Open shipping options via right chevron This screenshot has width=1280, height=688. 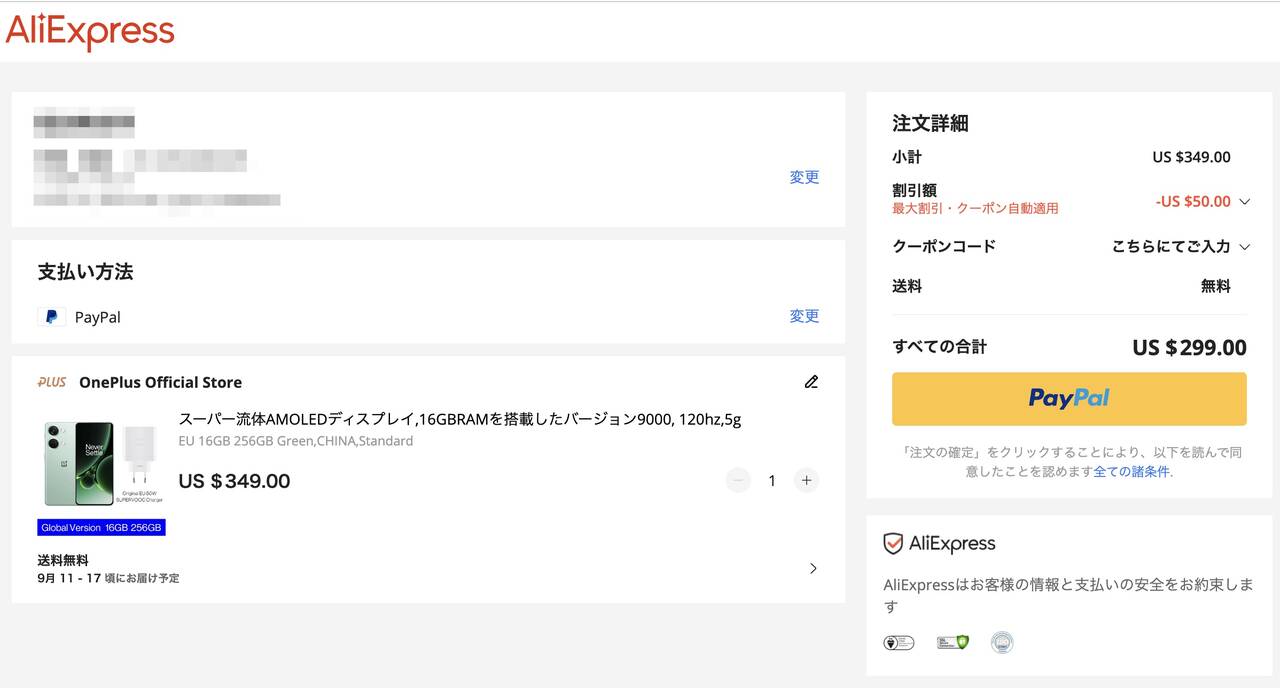(813, 569)
